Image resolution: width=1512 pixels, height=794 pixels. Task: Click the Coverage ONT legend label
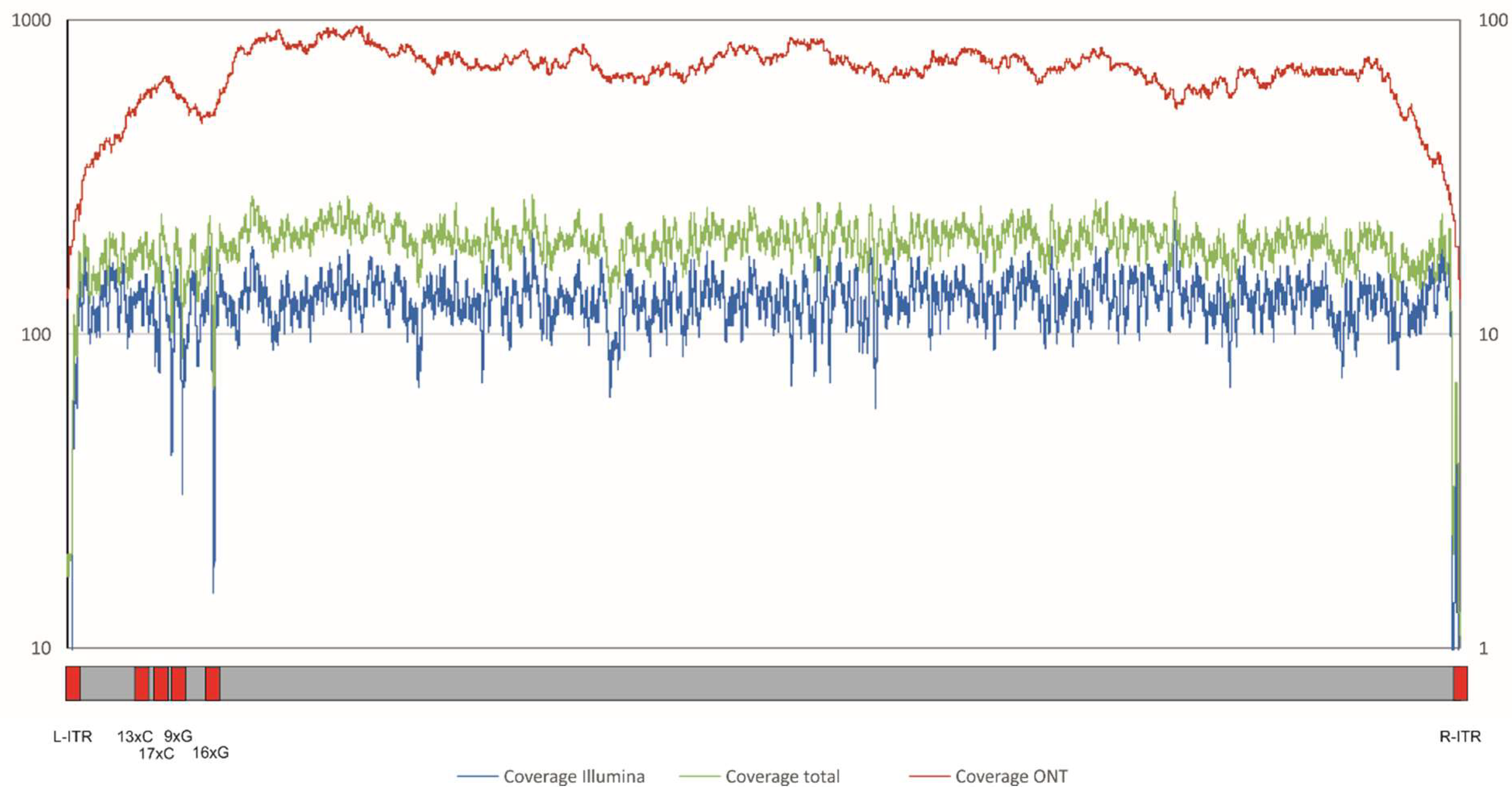(x=1011, y=776)
